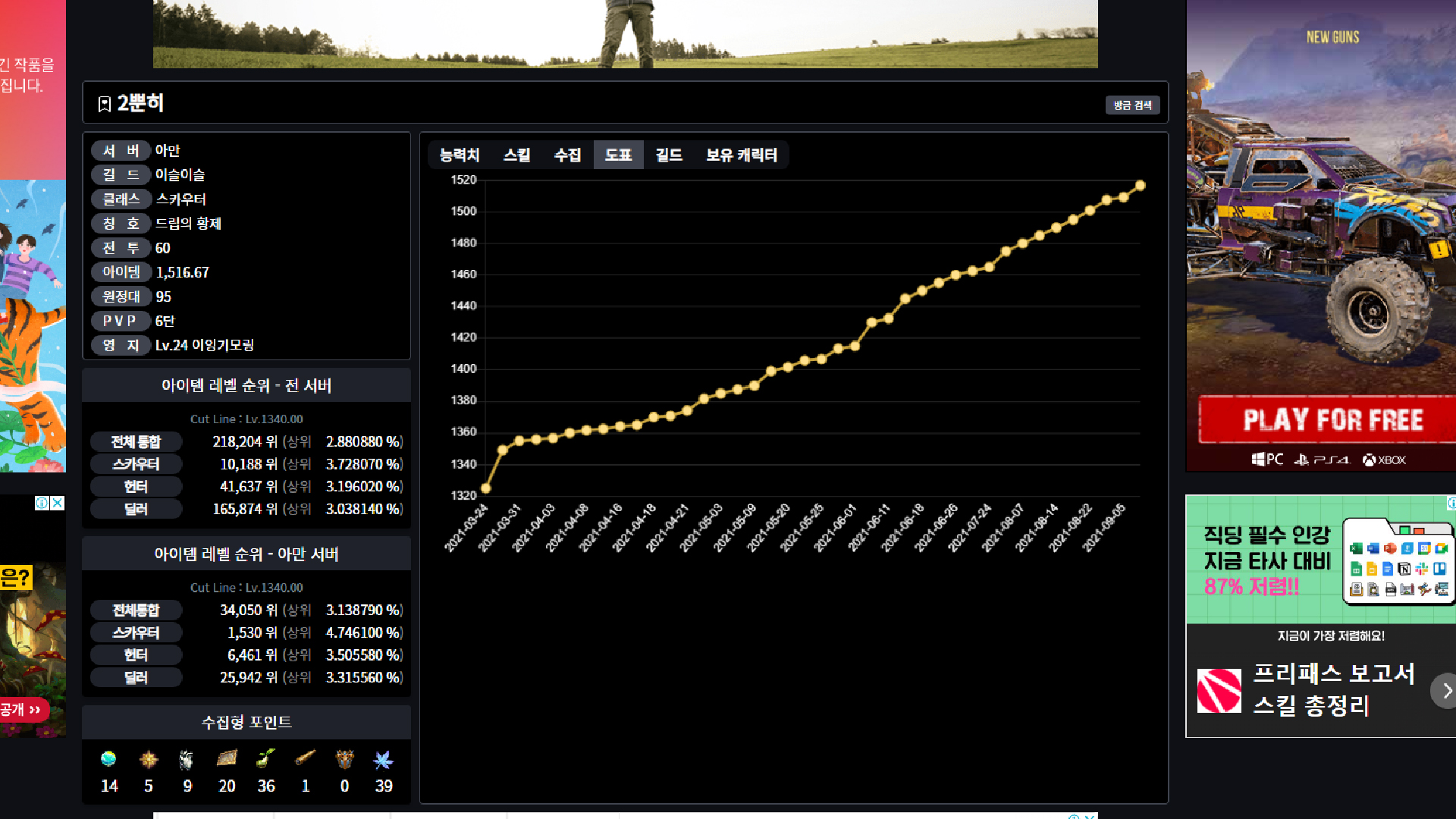Image resolution: width=1456 pixels, height=819 pixels.
Task: Close the left side advertisement
Action: [57, 503]
